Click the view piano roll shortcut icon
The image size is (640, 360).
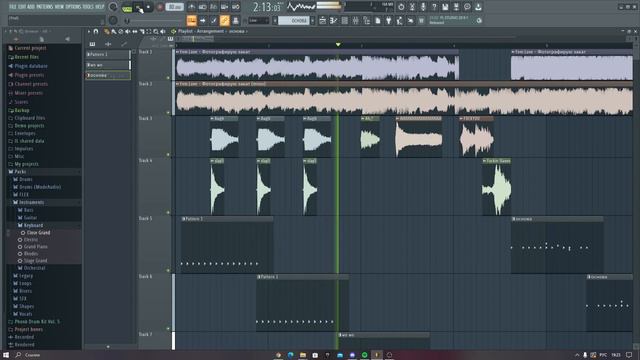[333, 20]
